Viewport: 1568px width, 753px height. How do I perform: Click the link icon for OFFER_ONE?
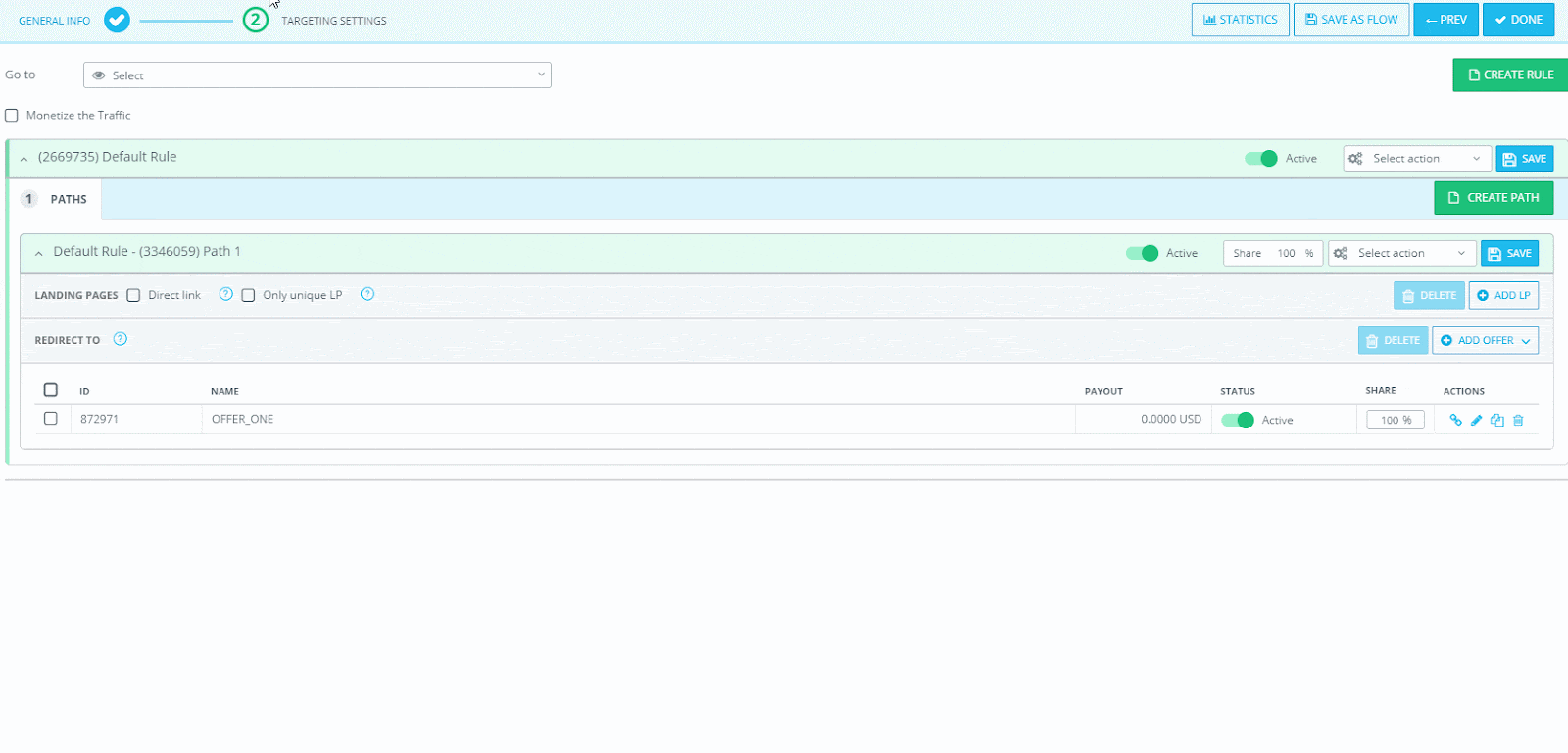tap(1455, 420)
